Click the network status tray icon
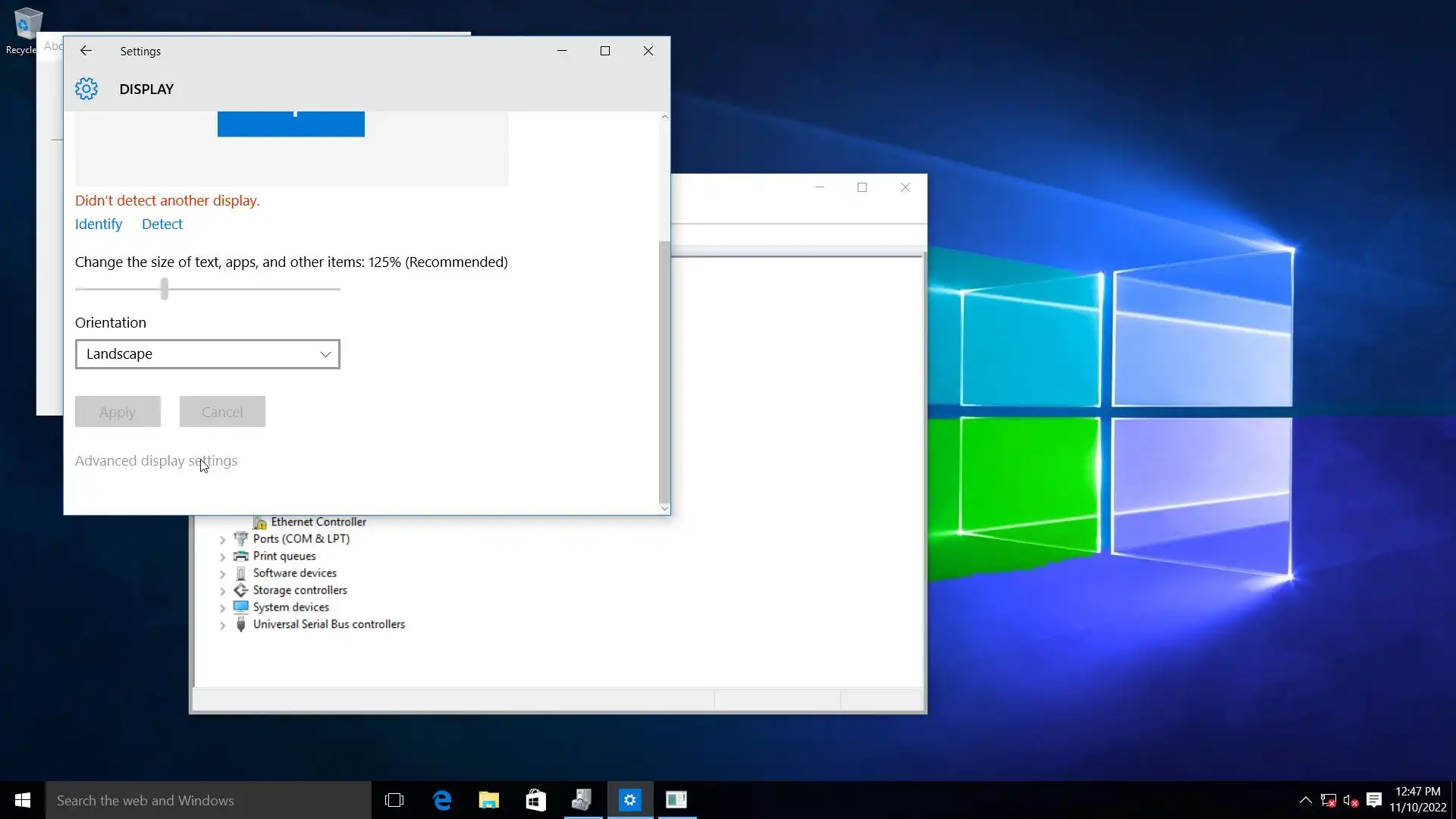This screenshot has width=1456, height=819. pyautogui.click(x=1328, y=800)
